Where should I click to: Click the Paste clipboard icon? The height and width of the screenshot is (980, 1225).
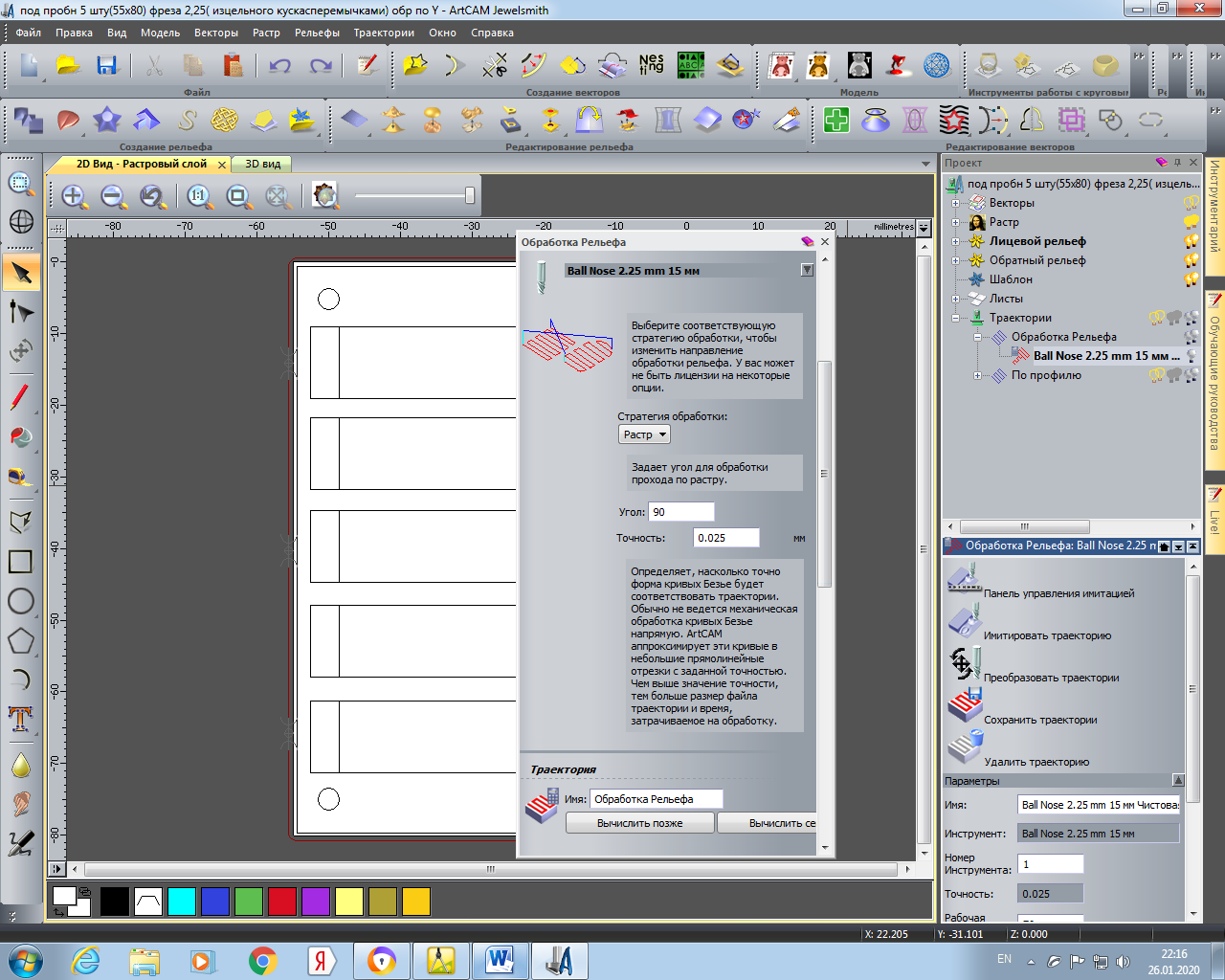[233, 65]
